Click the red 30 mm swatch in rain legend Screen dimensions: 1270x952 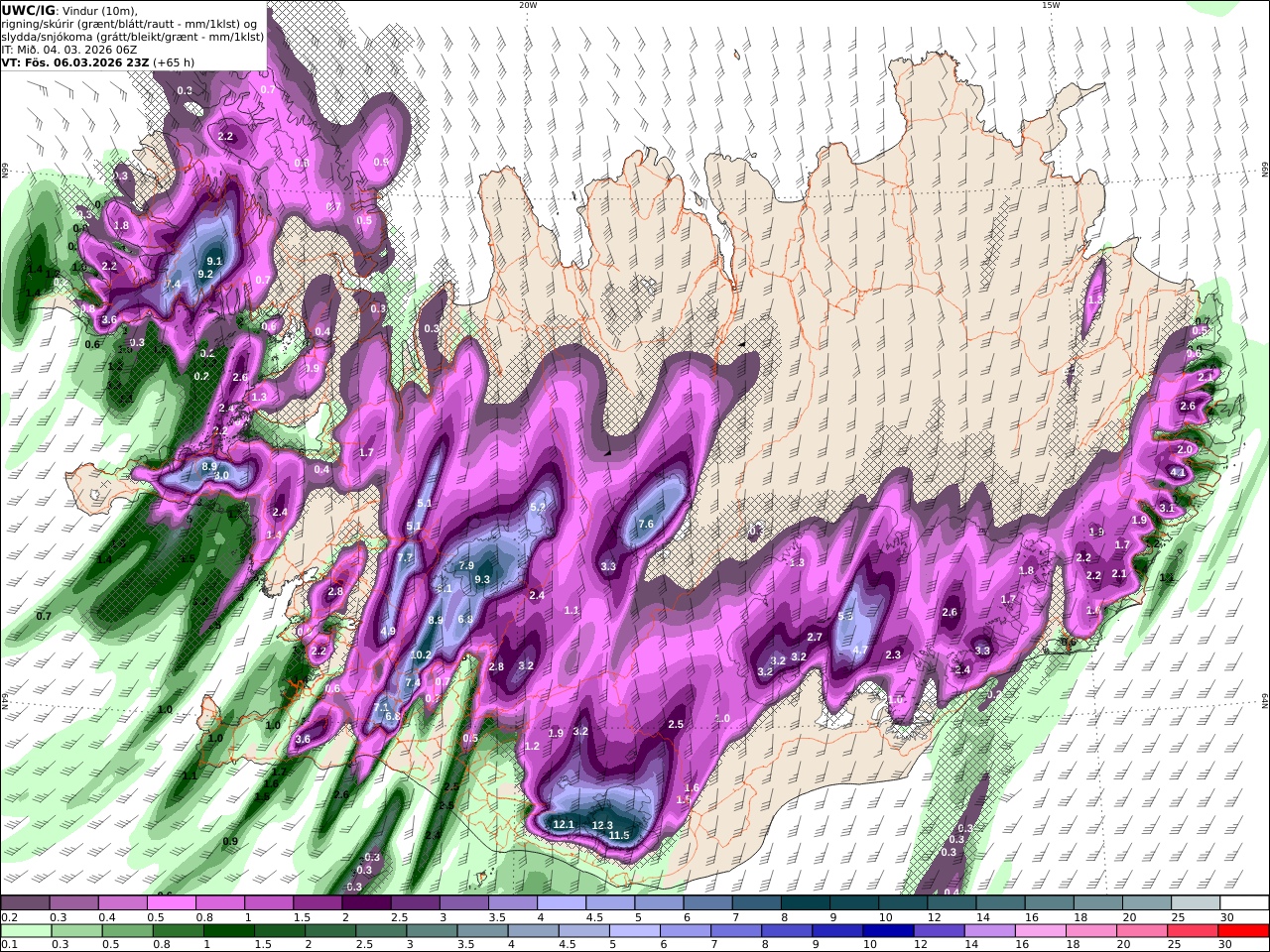click(x=1244, y=931)
